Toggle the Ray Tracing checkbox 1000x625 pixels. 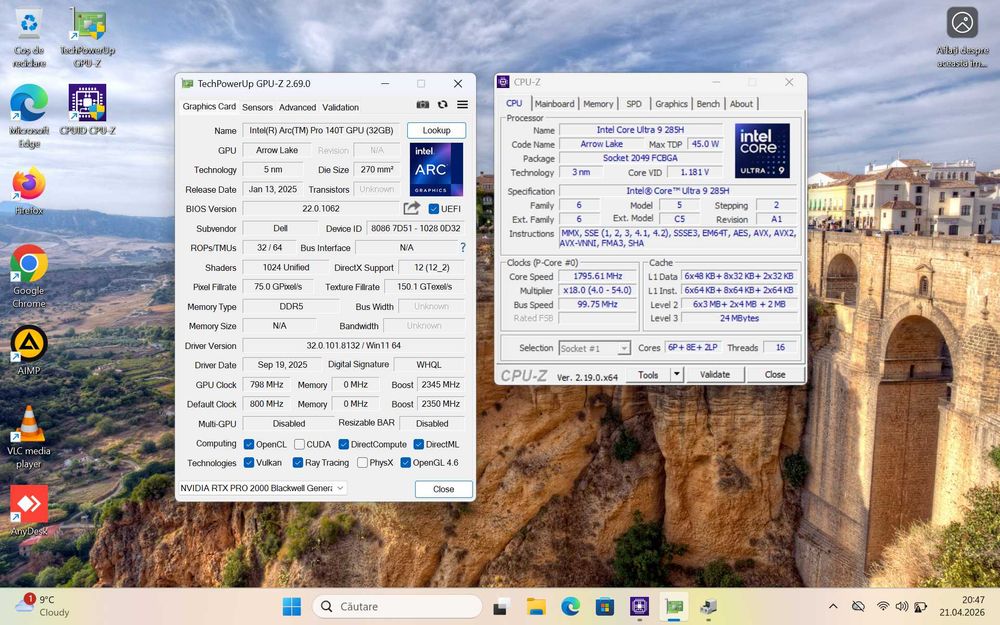[297, 462]
